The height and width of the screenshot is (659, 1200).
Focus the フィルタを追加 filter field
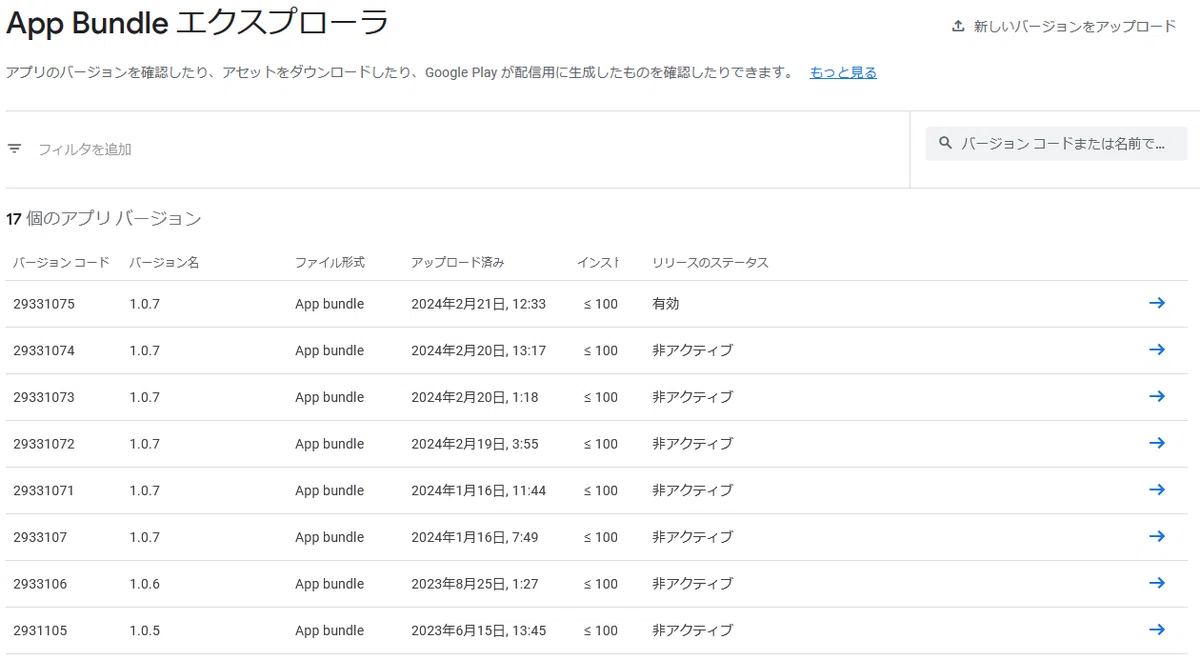pos(84,149)
